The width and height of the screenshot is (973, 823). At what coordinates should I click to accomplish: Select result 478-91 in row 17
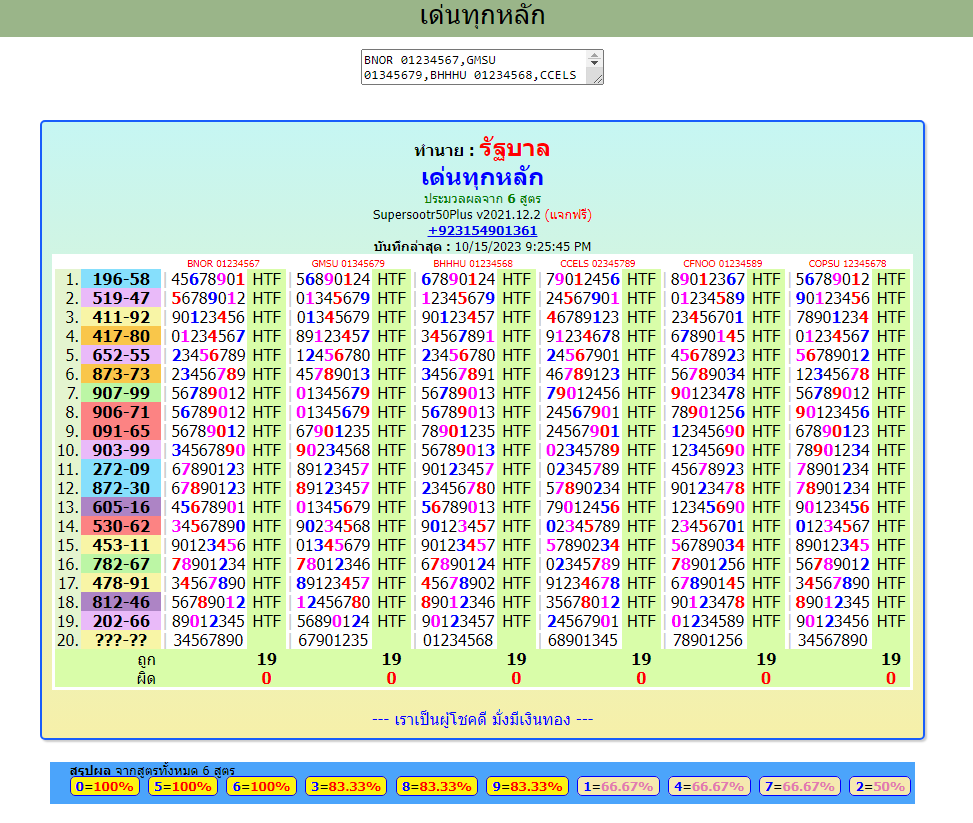[x=121, y=583]
